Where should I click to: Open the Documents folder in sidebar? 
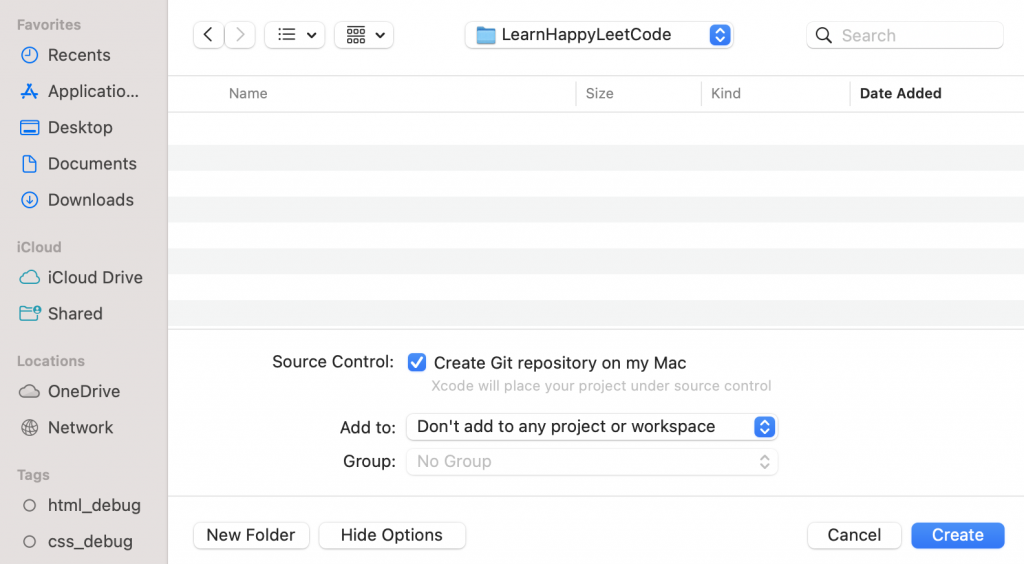tap(92, 163)
